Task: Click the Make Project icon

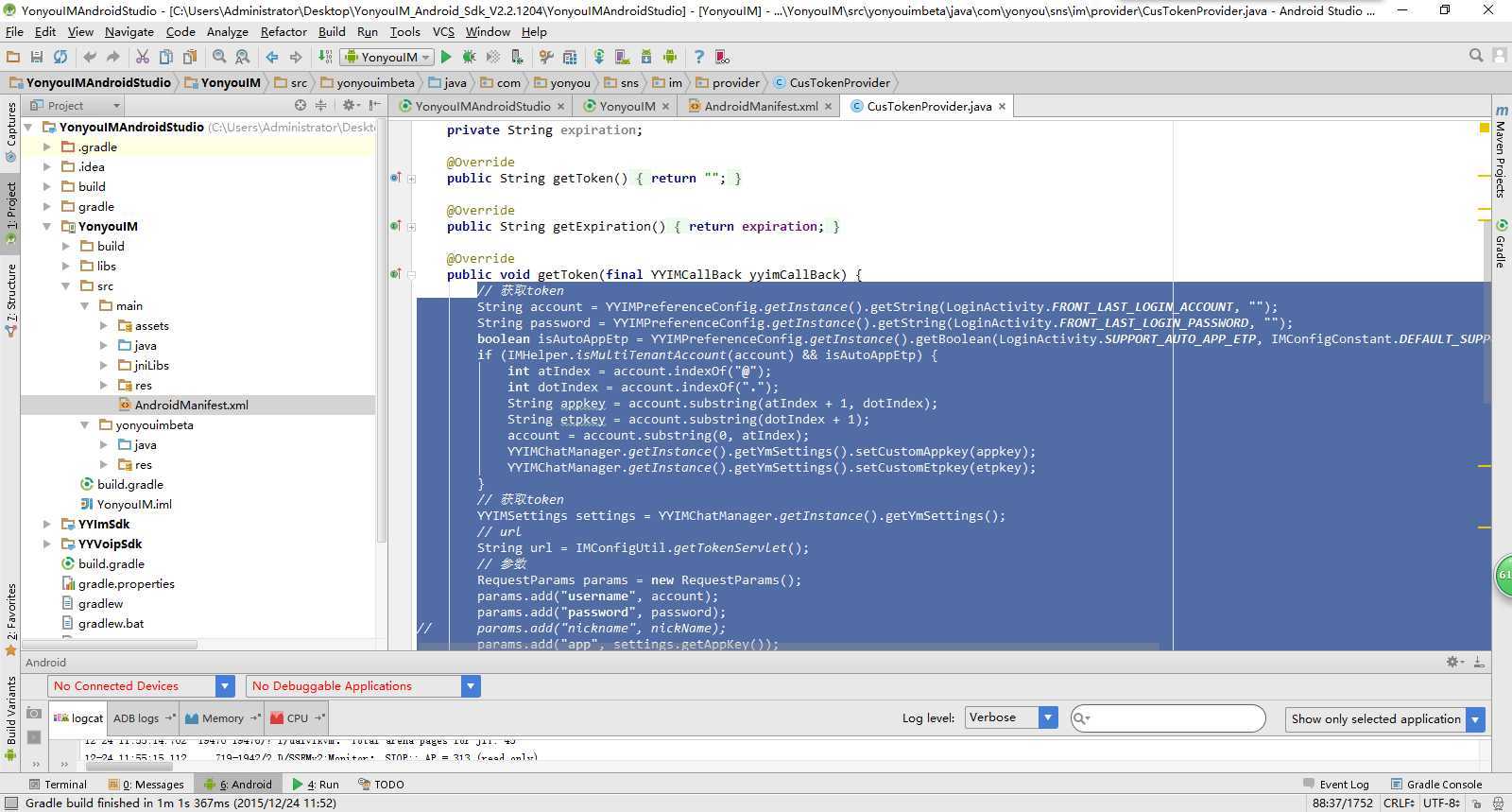Action: click(324, 57)
